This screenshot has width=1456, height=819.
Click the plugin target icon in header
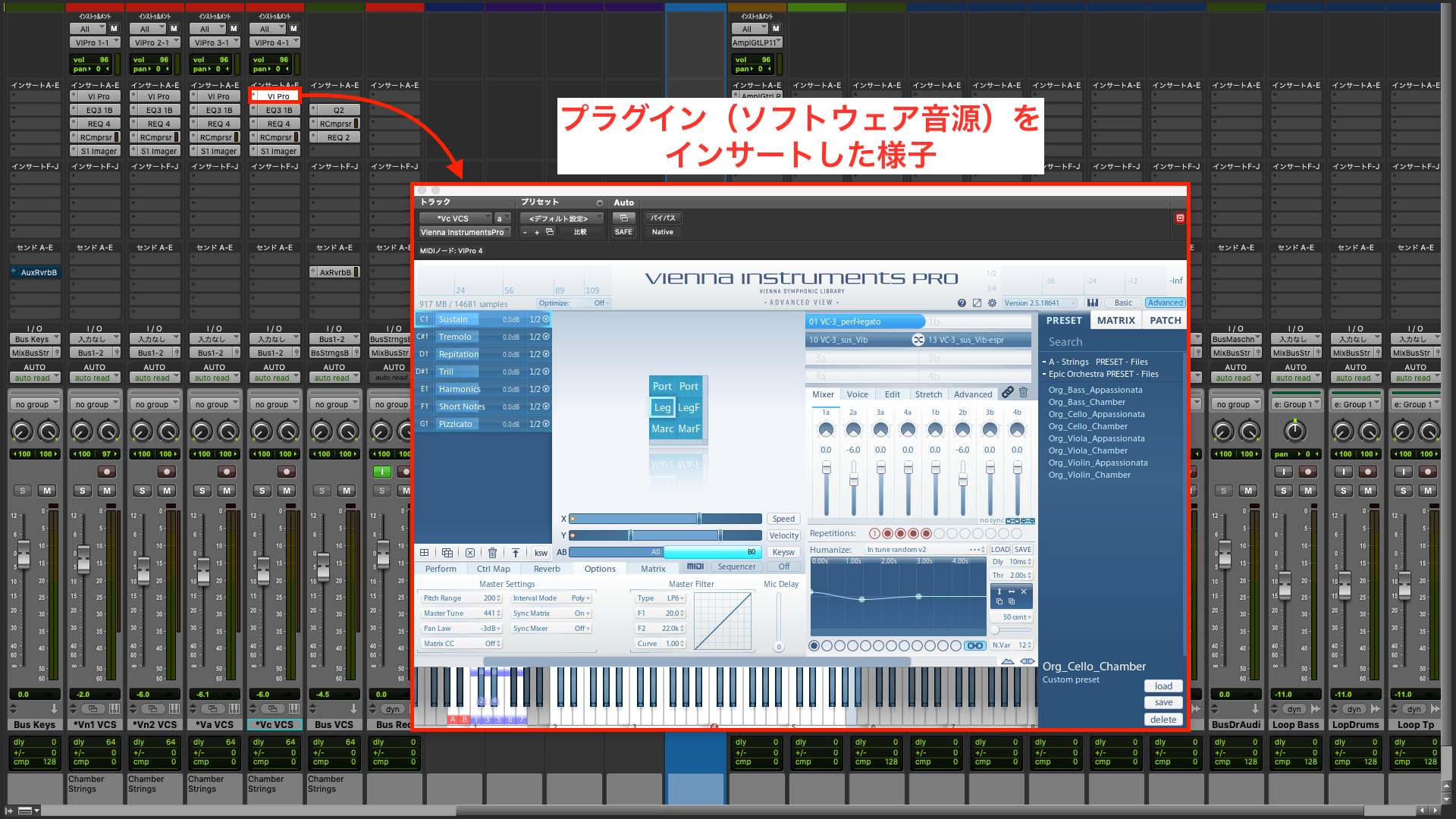tap(1180, 218)
